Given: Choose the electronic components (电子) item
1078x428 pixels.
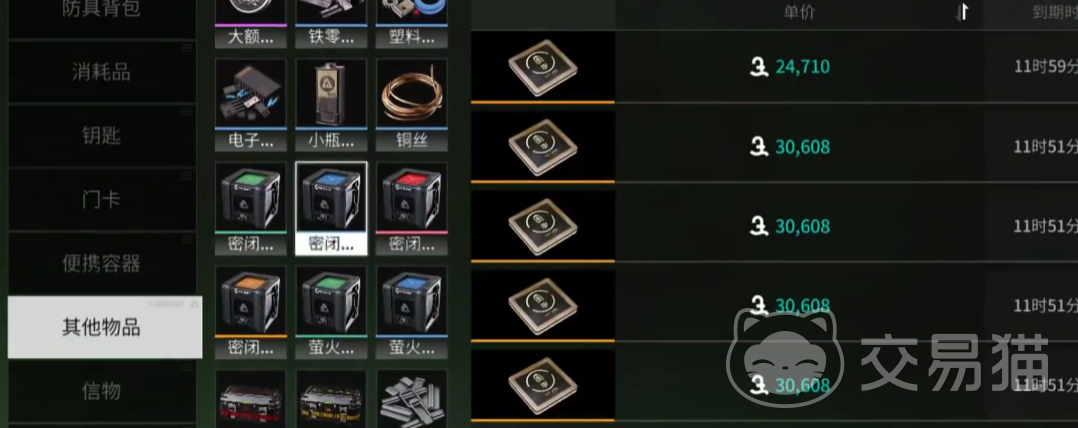Looking at the screenshot, I should click(250, 104).
